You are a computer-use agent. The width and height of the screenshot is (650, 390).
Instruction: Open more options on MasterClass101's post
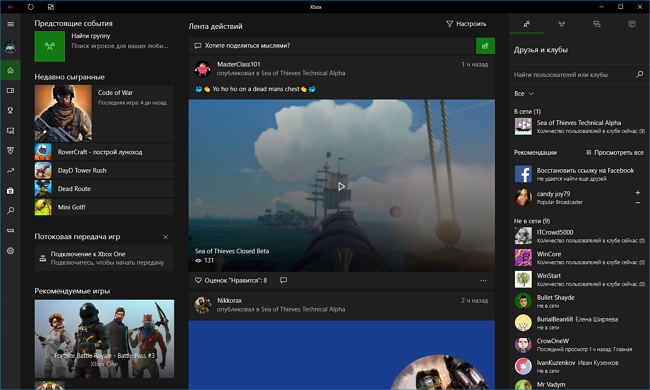(x=483, y=281)
